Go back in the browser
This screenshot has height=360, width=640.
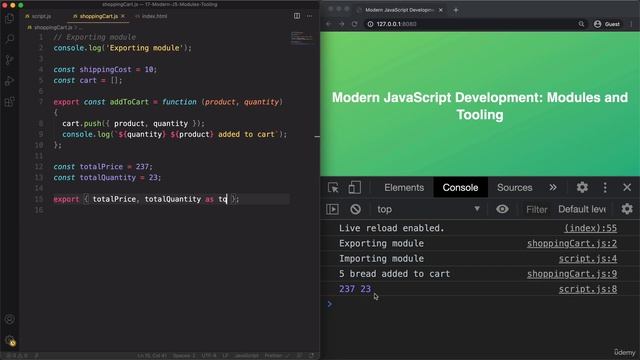[329, 24]
